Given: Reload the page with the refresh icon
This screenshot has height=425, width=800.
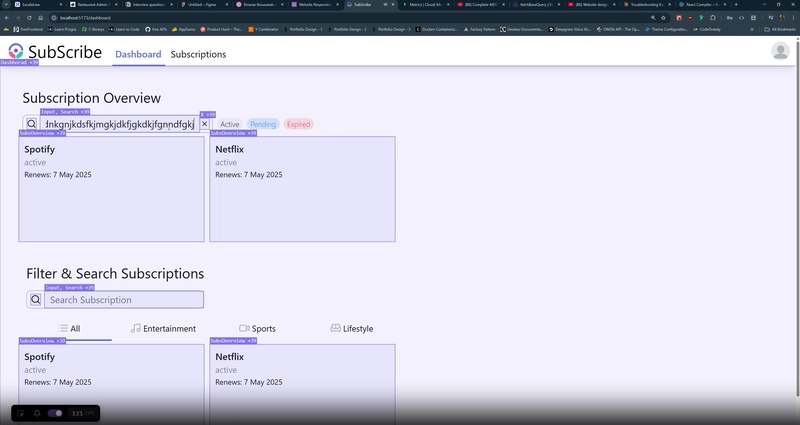Looking at the screenshot, I should coord(29,17).
